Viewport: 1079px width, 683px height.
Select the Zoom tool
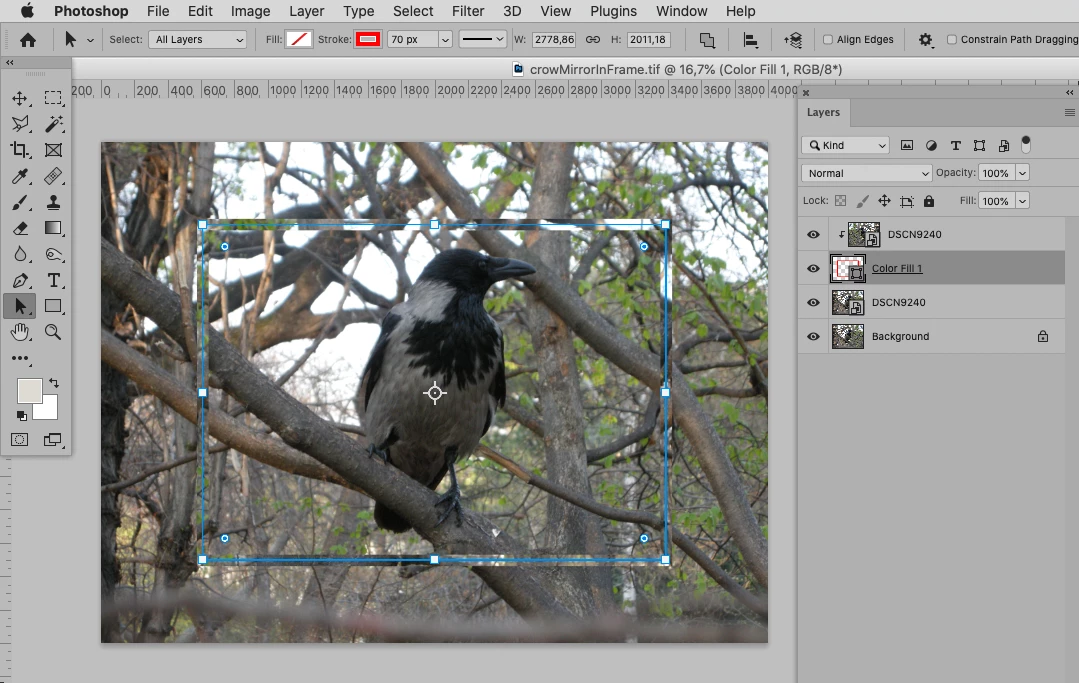[53, 332]
